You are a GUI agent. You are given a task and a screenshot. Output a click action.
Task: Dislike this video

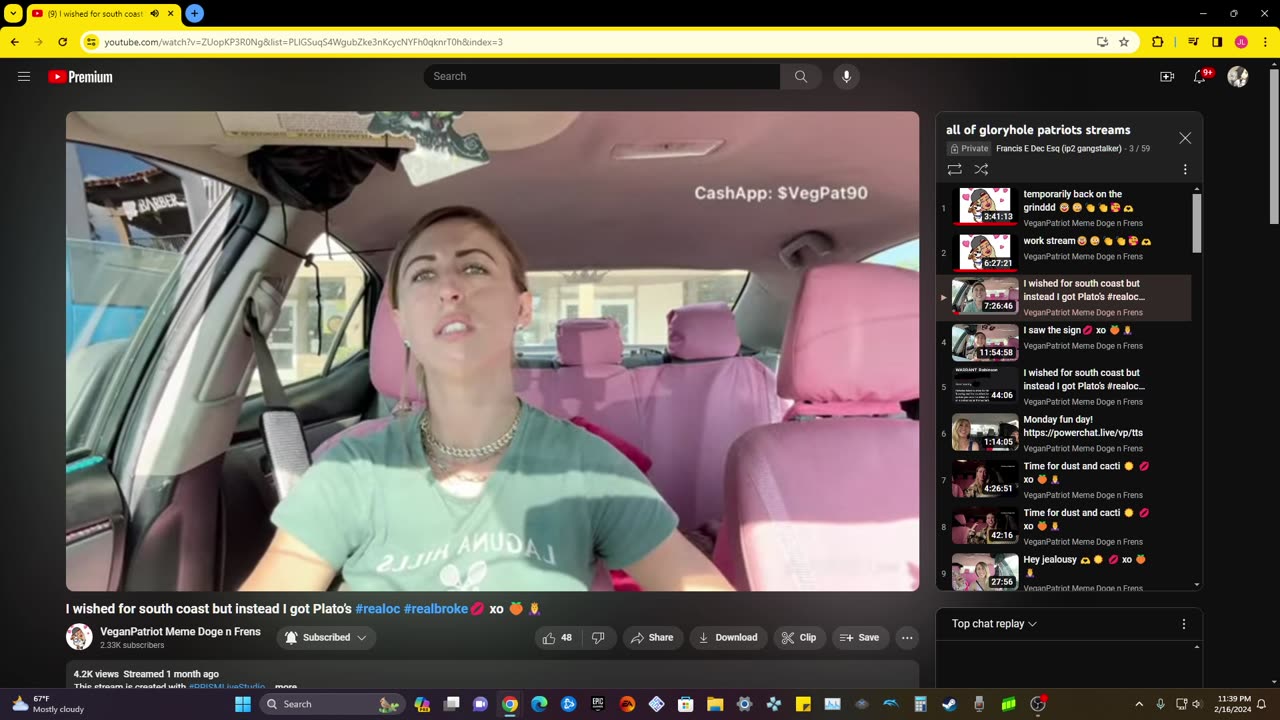coord(598,638)
